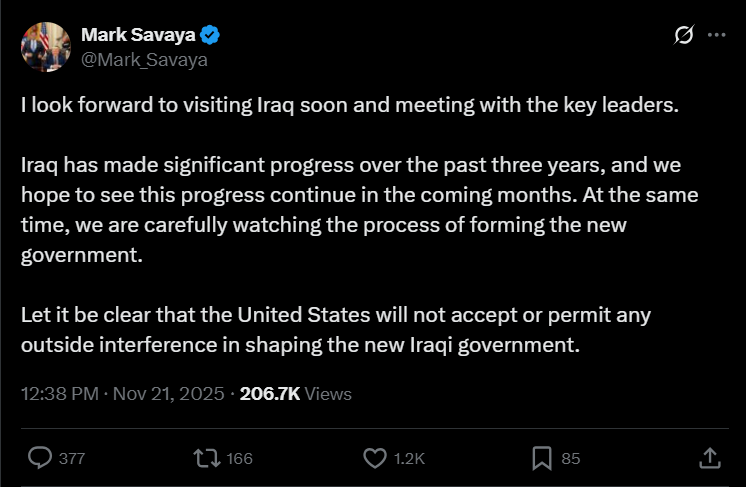Click the 85 bookmarks count

coord(571,459)
